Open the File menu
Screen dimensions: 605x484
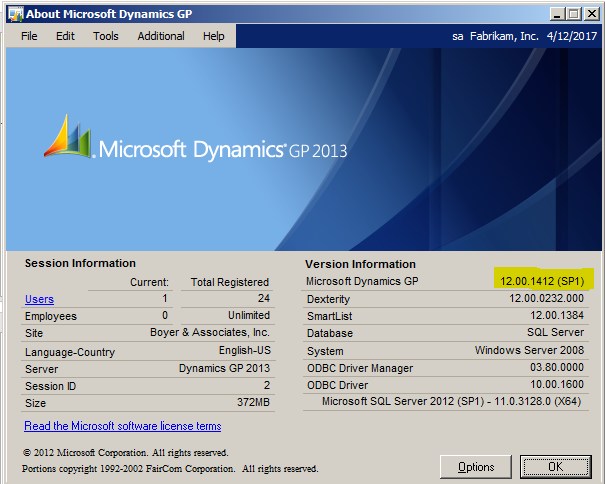tap(29, 36)
